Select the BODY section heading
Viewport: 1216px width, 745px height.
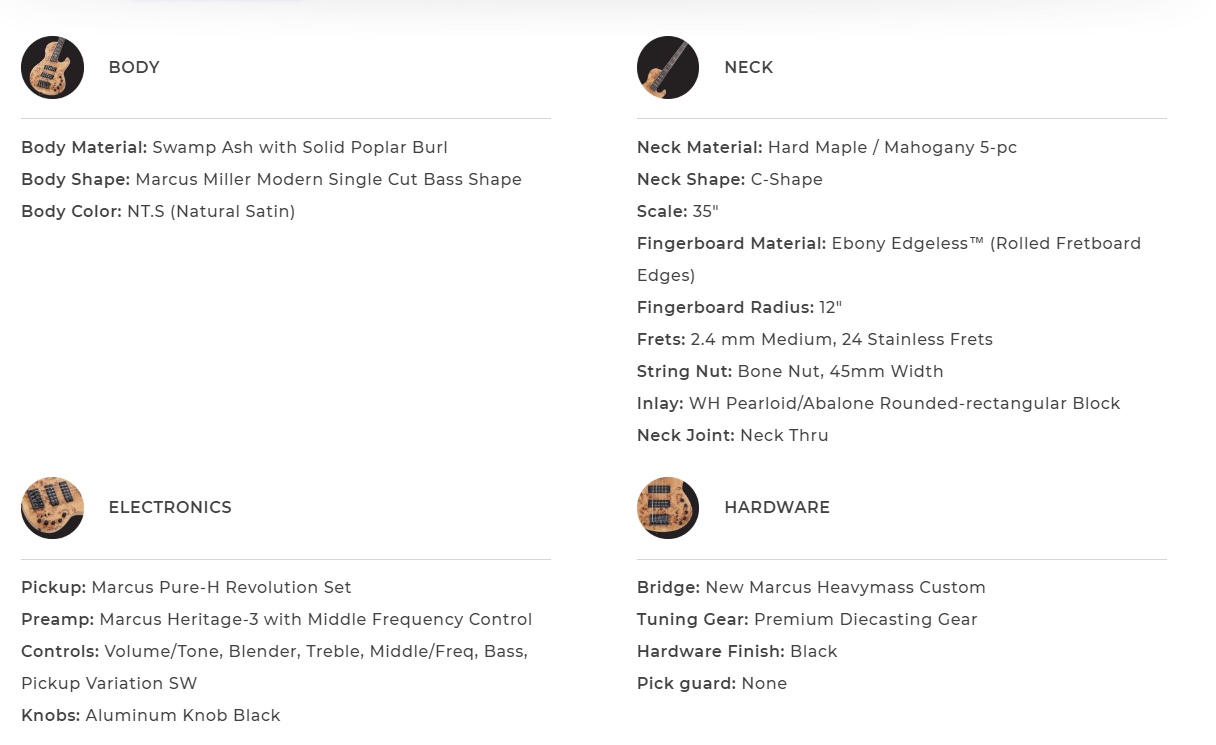coord(134,68)
